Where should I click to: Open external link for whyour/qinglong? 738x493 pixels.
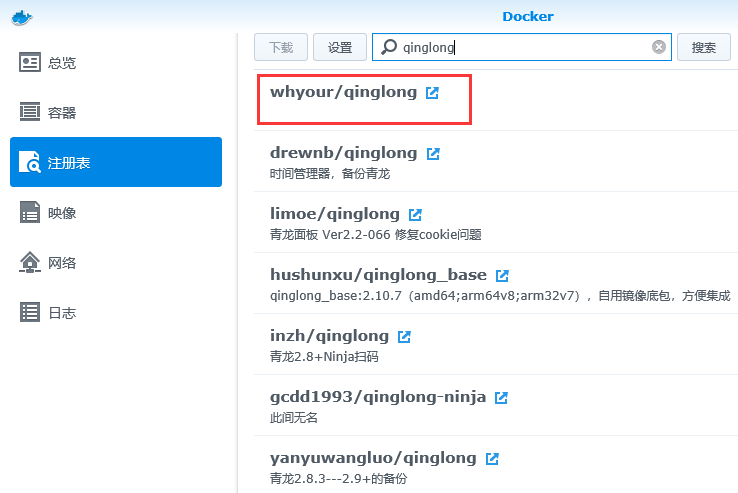(x=432, y=93)
